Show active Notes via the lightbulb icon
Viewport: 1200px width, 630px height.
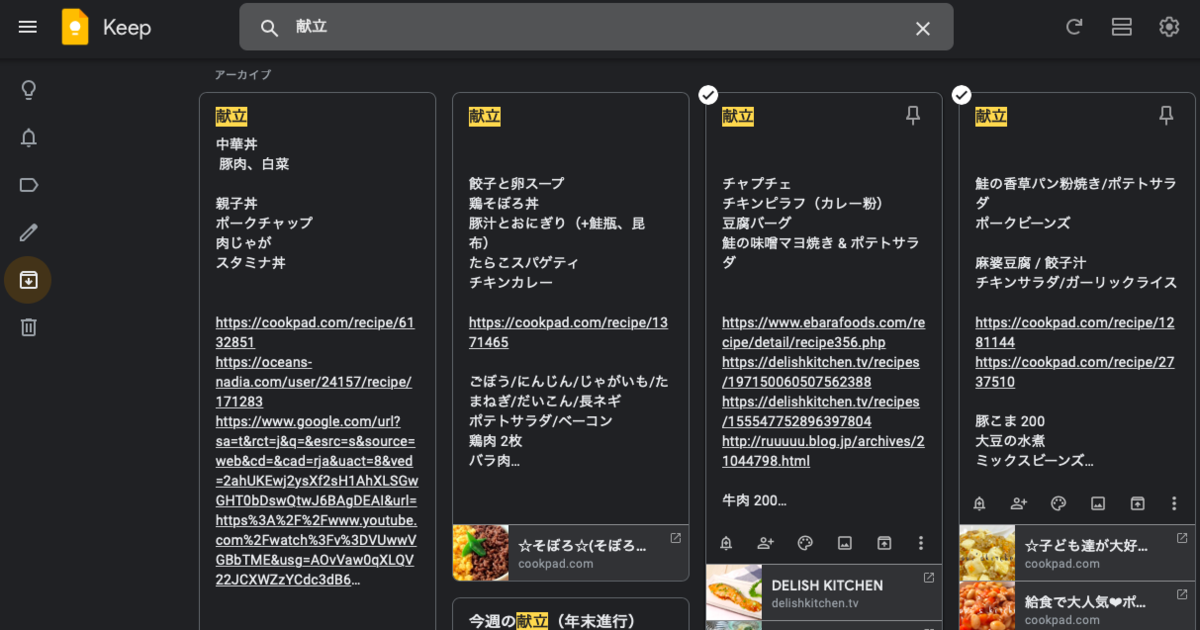(28, 89)
